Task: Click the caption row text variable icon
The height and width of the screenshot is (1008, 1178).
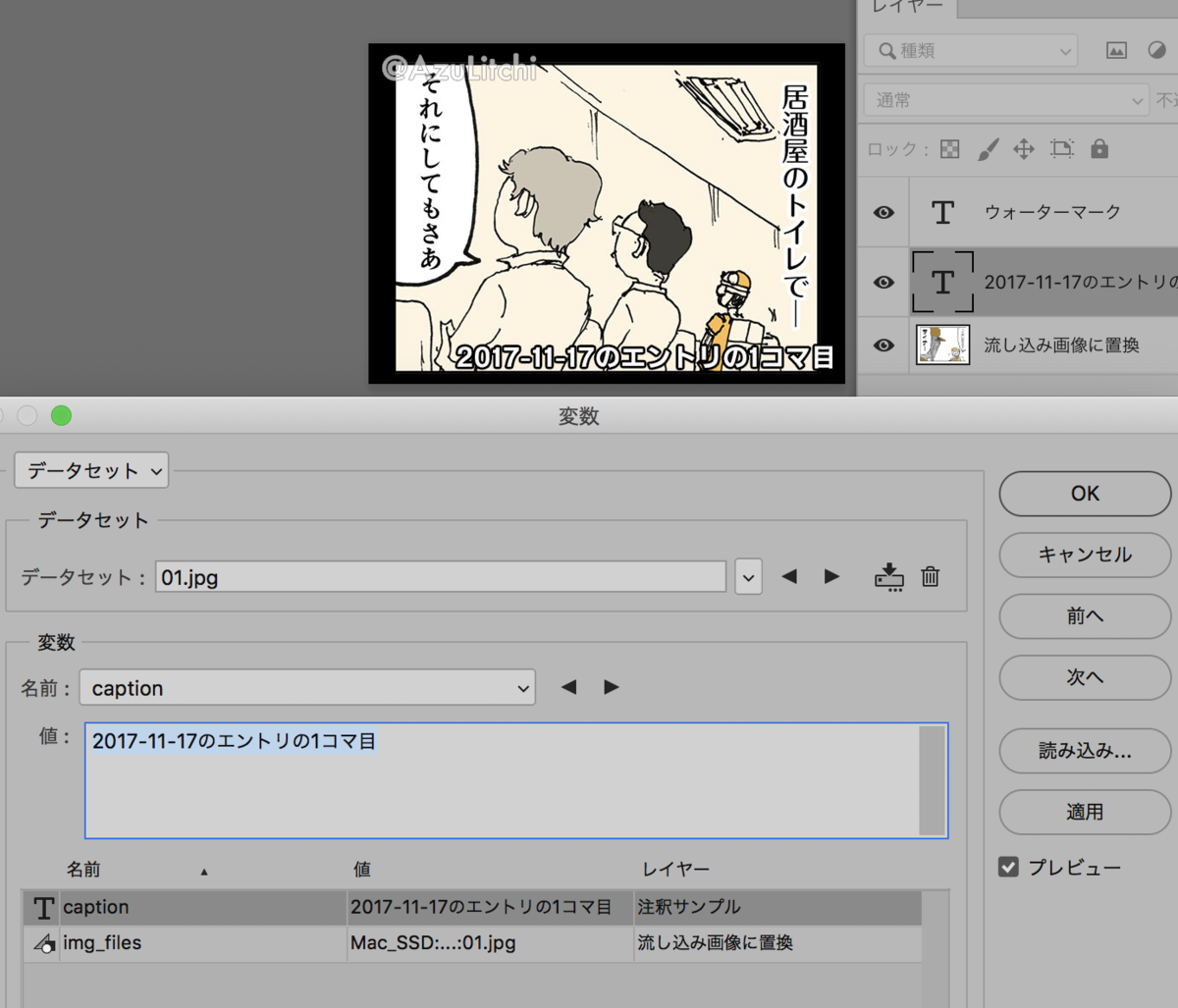Action: pos(43,908)
